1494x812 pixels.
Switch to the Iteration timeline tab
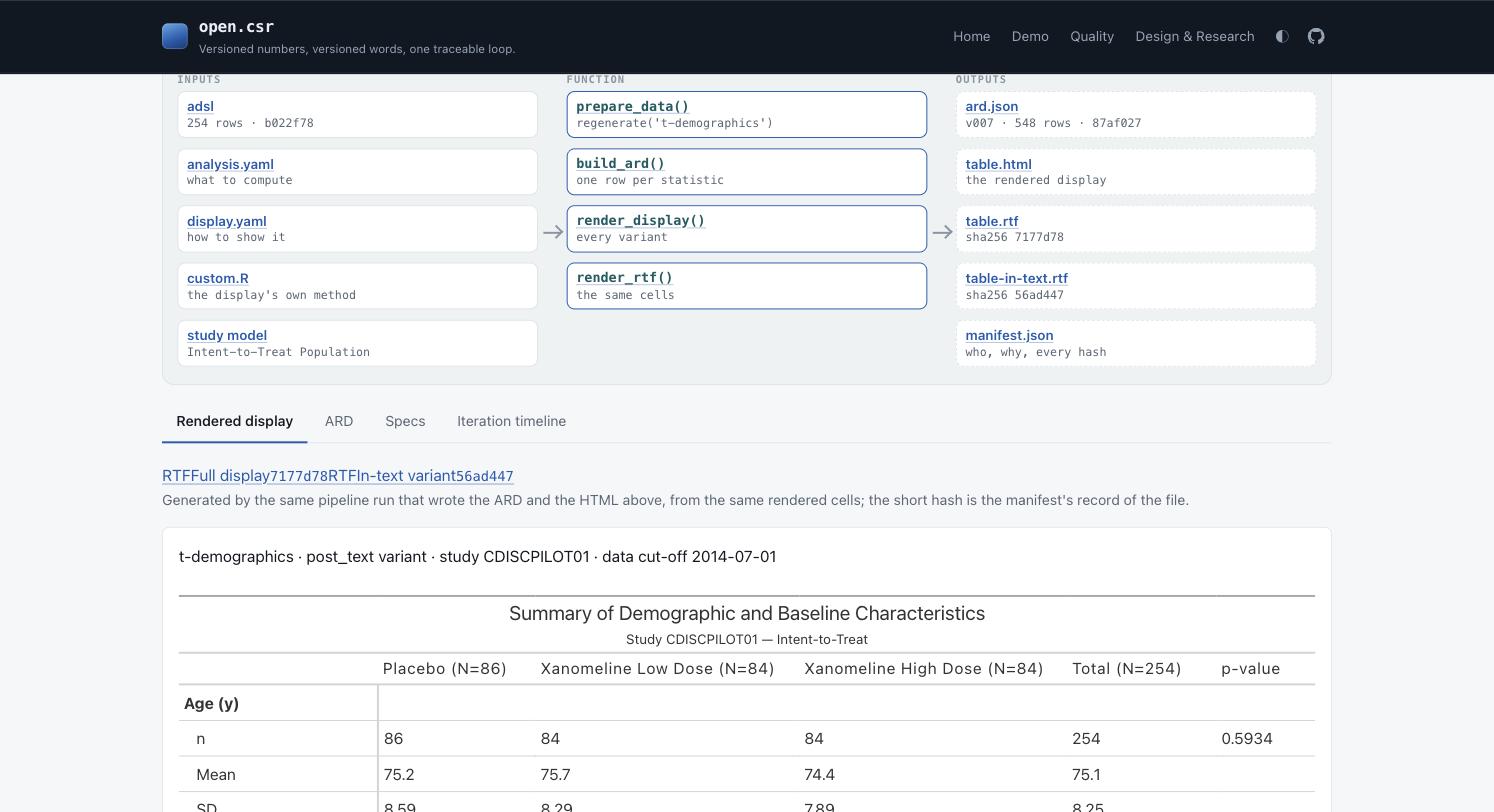(511, 421)
